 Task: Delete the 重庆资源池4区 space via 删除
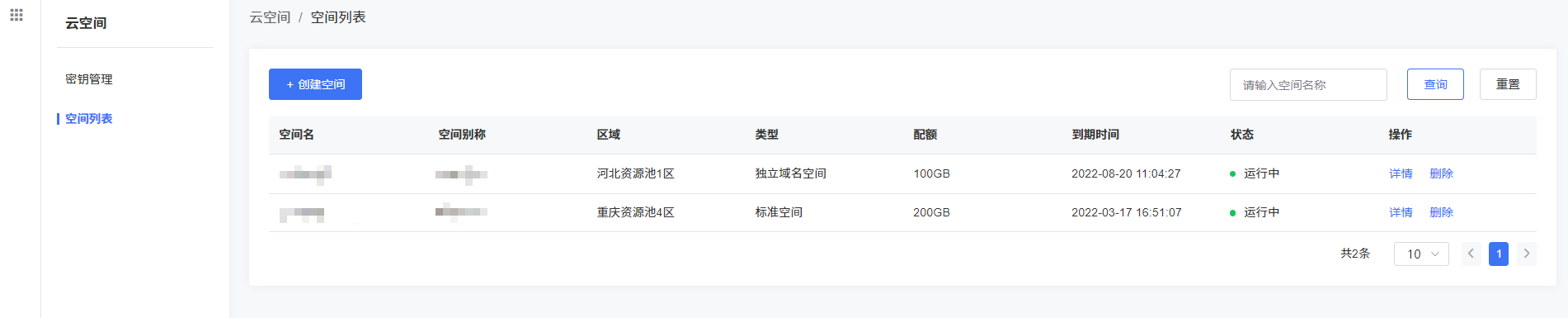[1441, 212]
